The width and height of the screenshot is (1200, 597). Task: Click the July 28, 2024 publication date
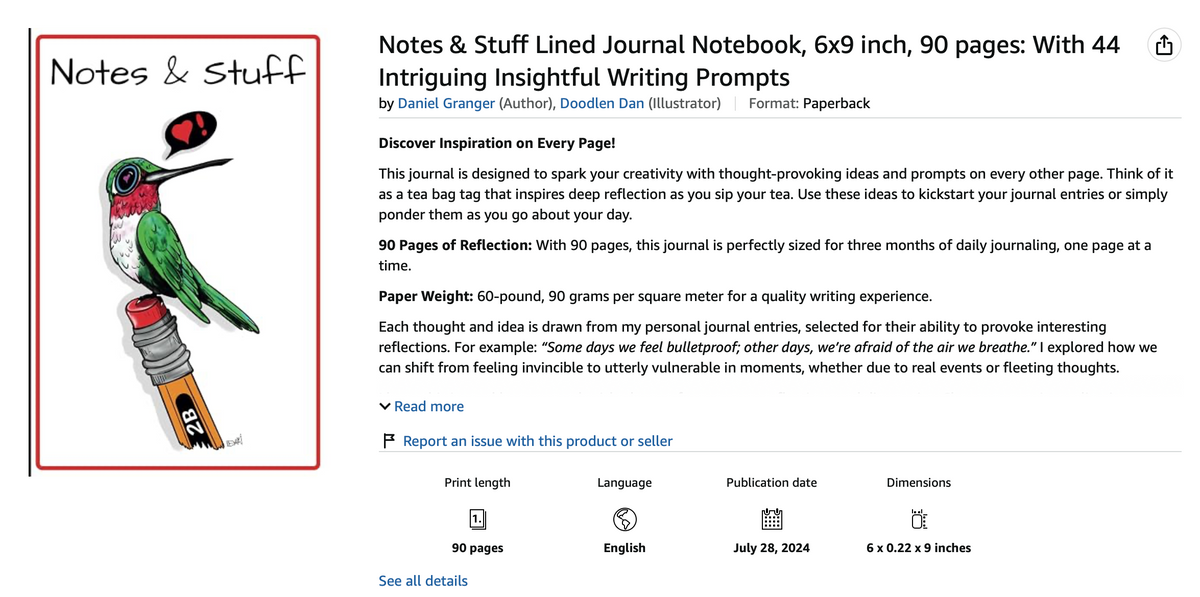point(771,548)
